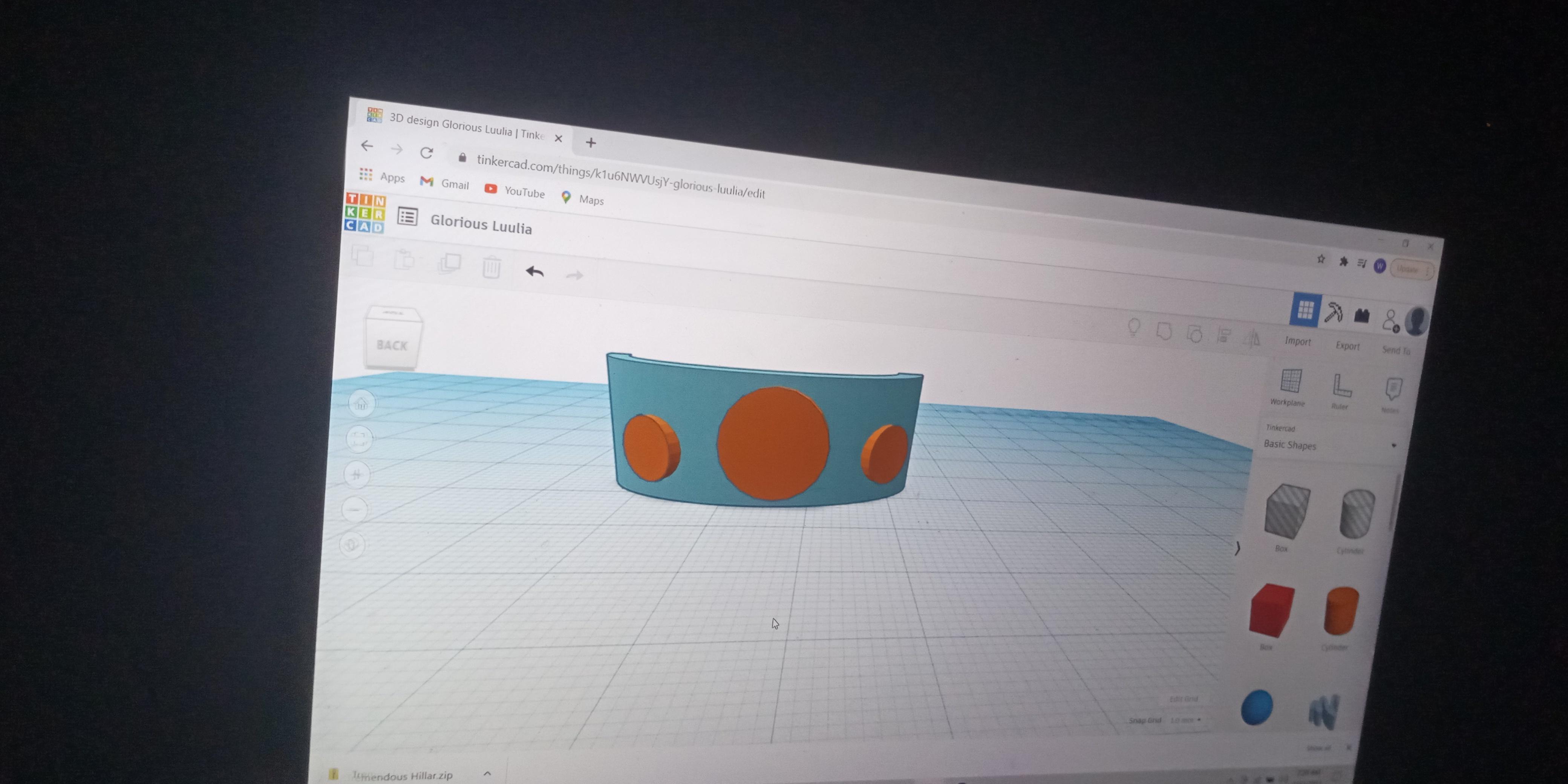The height and width of the screenshot is (784, 1568).
Task: Open the user profile avatar
Action: pos(1417,321)
